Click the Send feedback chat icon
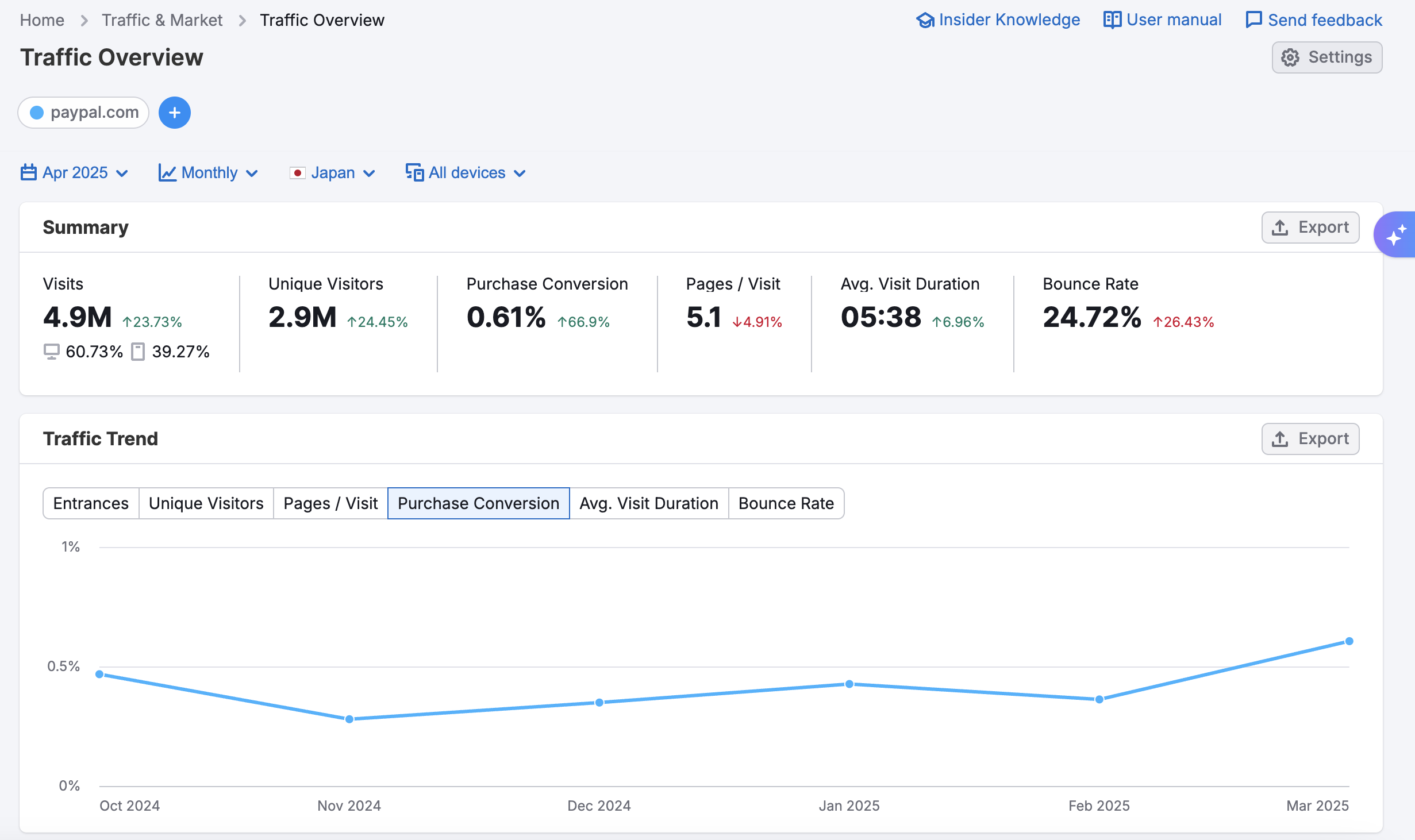 coord(1253,20)
